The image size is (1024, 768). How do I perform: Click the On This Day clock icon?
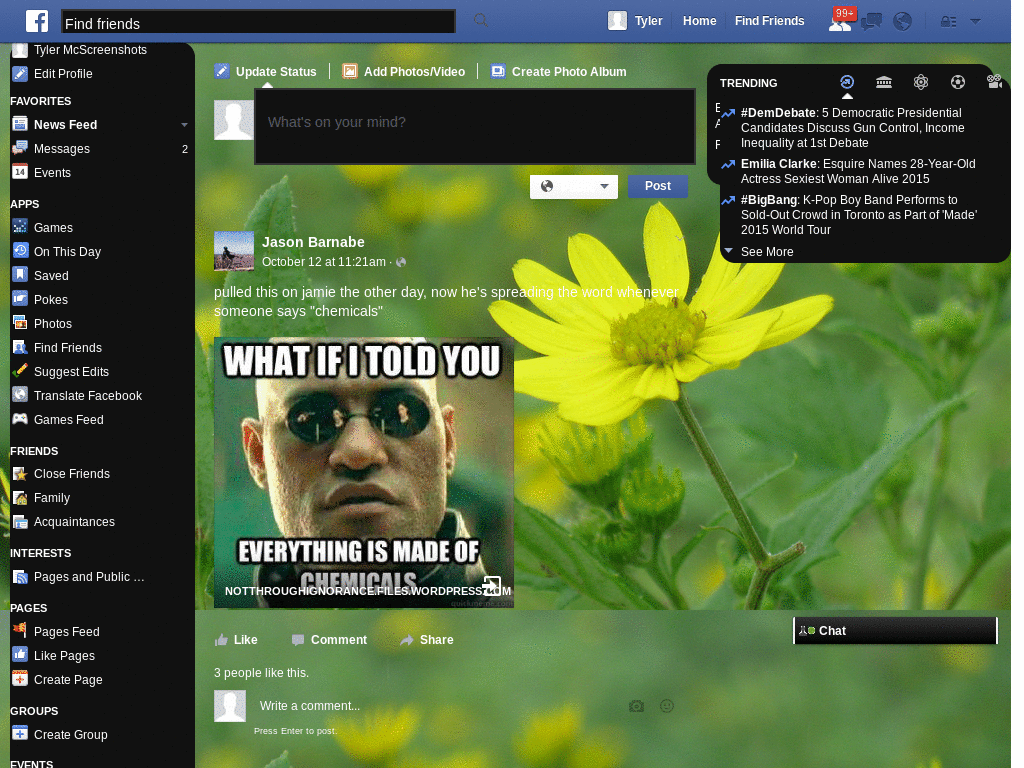tap(20, 251)
